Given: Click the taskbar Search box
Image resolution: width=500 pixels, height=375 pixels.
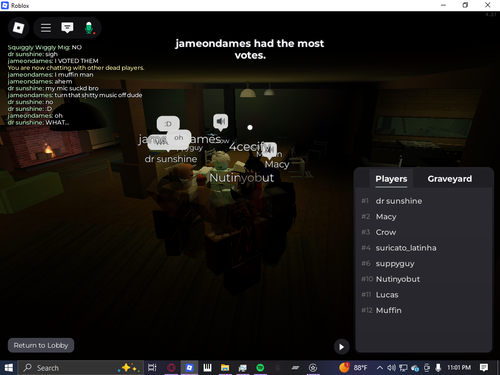Looking at the screenshot, I should (80, 368).
